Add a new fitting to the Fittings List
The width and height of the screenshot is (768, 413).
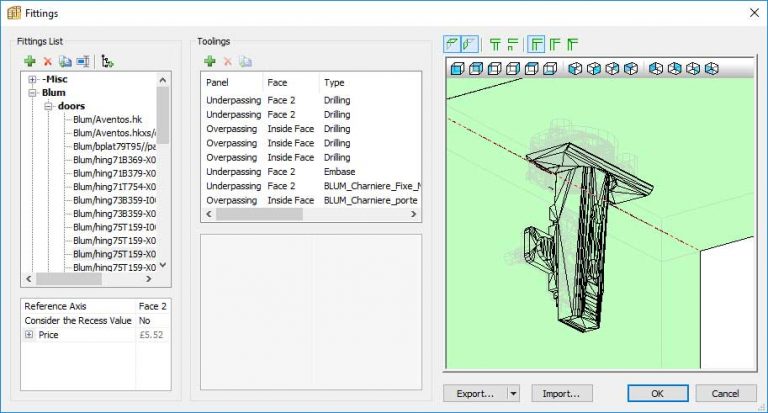coord(30,61)
